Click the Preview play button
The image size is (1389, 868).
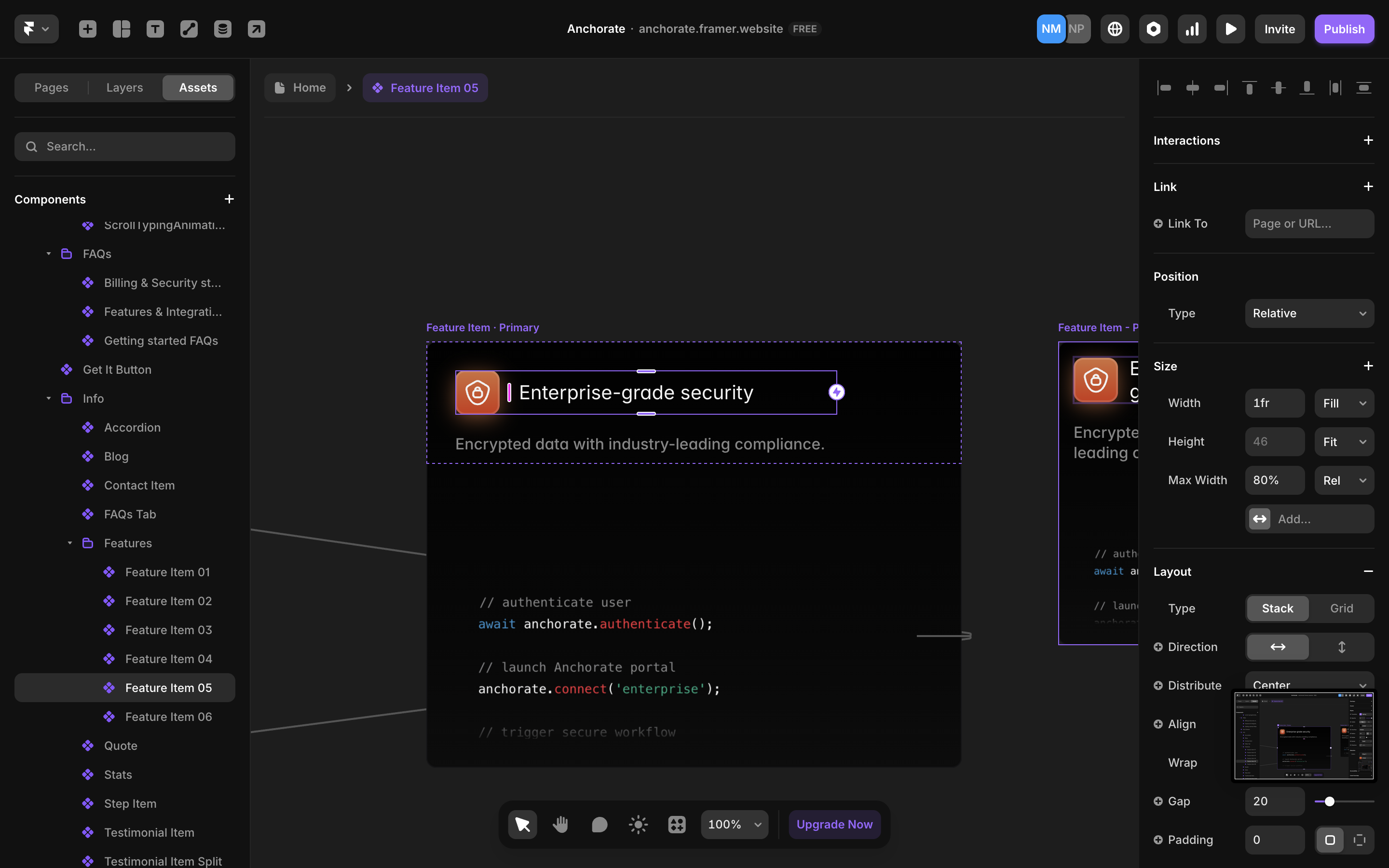(x=1230, y=29)
